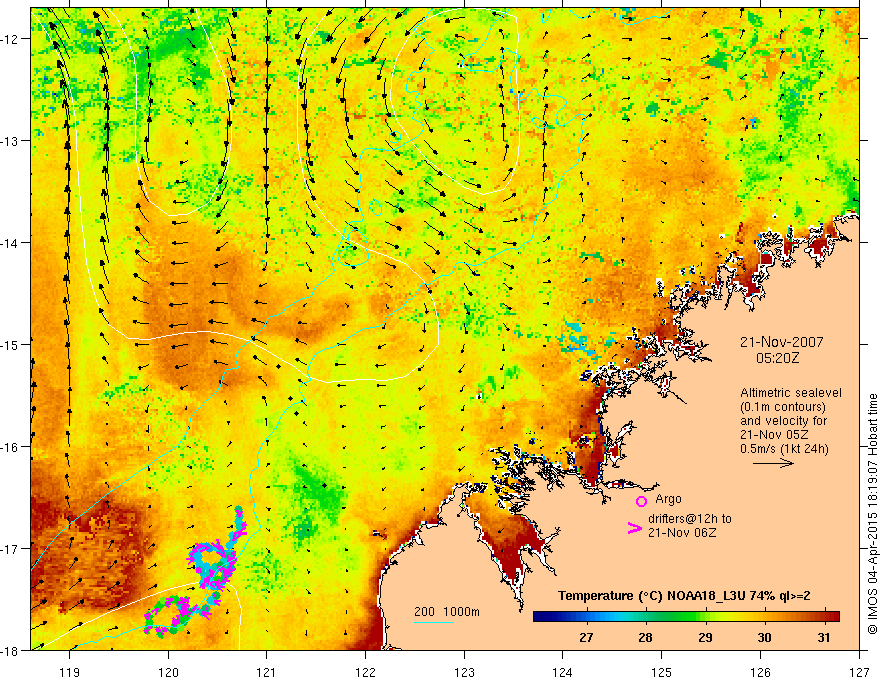Click the temperature color bar

tap(686, 617)
